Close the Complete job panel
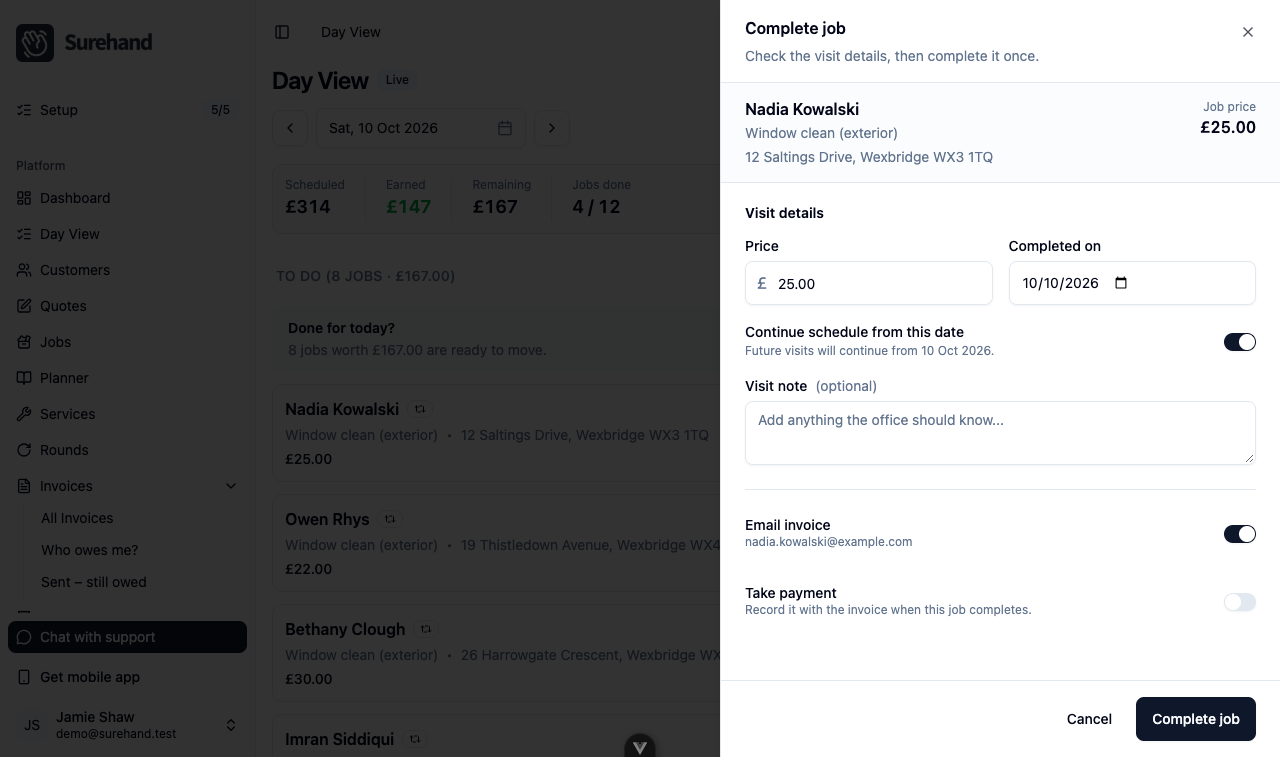 pyautogui.click(x=1248, y=32)
